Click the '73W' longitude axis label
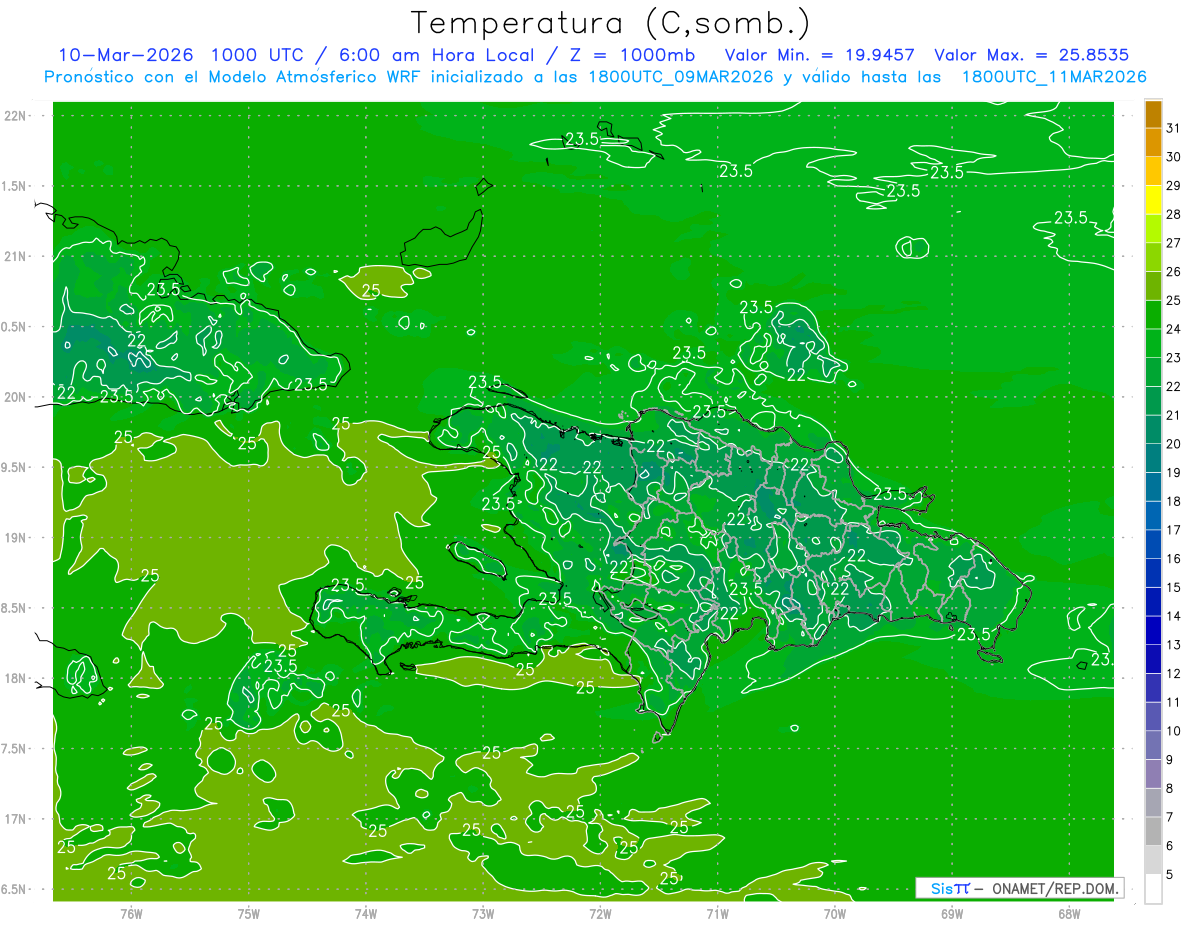This screenshot has height=927, width=1200. pos(483,914)
